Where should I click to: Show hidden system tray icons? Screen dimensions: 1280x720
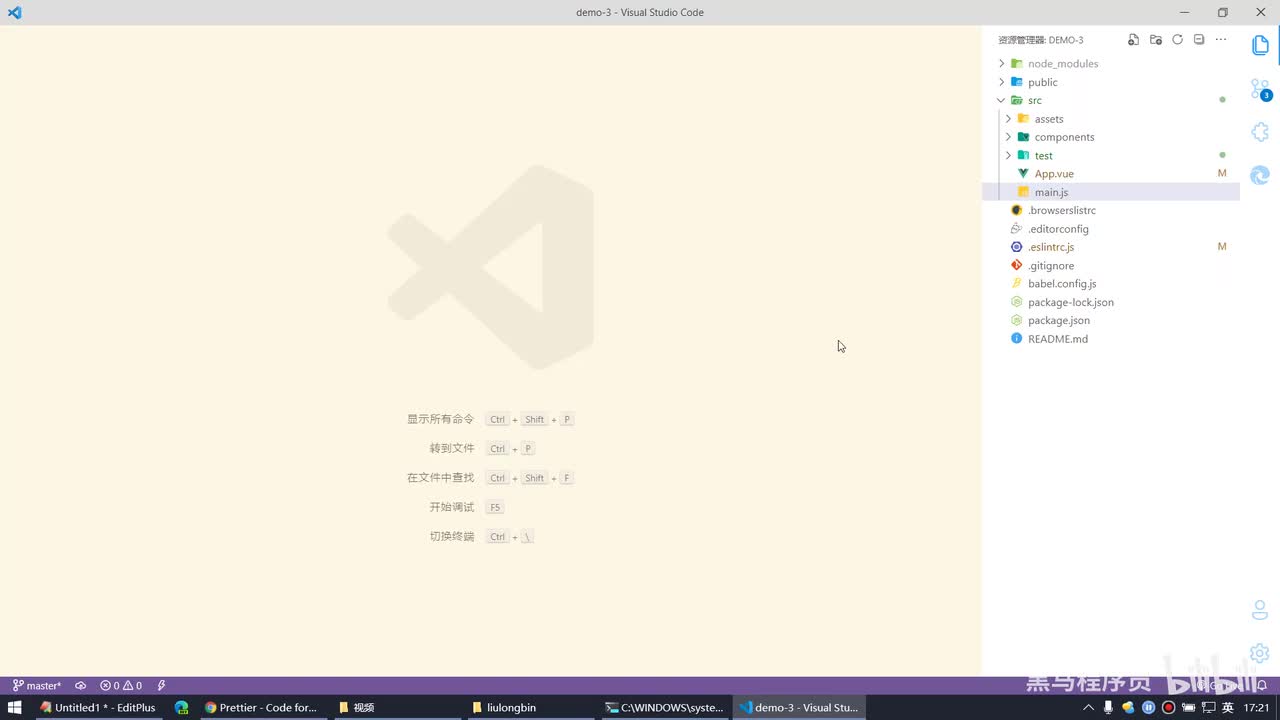[1089, 707]
